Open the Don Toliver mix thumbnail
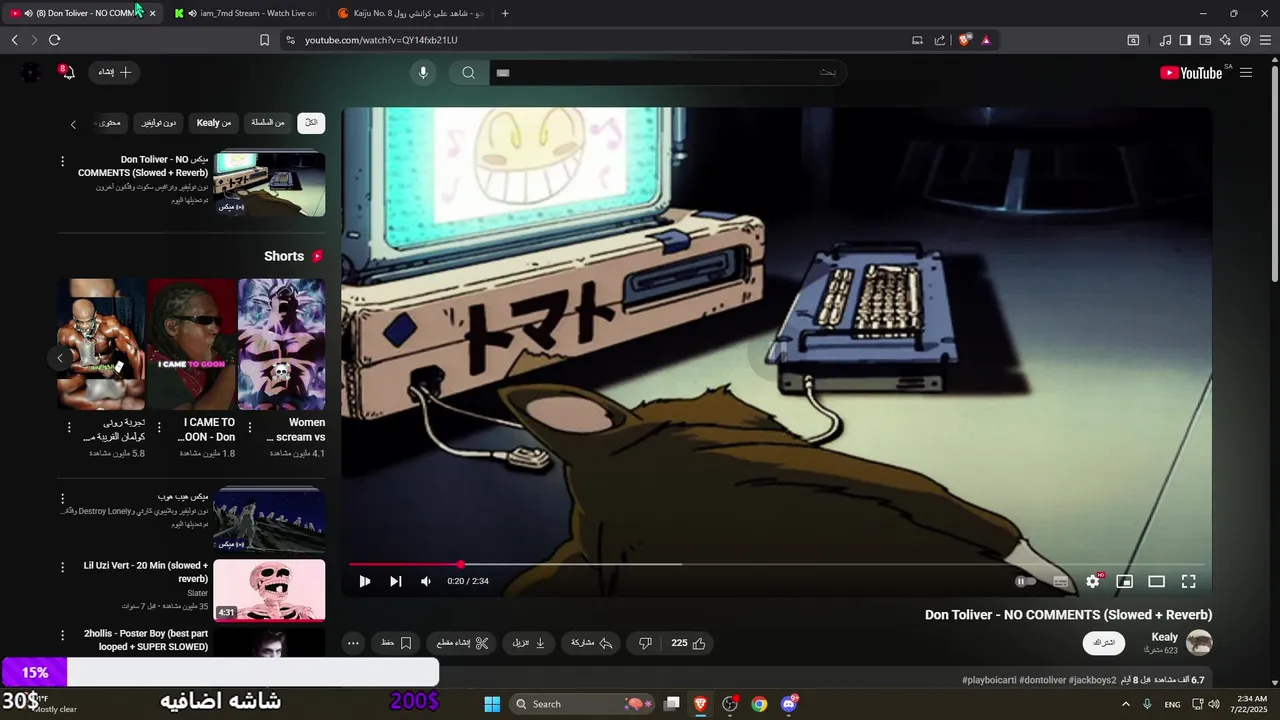 click(269, 184)
